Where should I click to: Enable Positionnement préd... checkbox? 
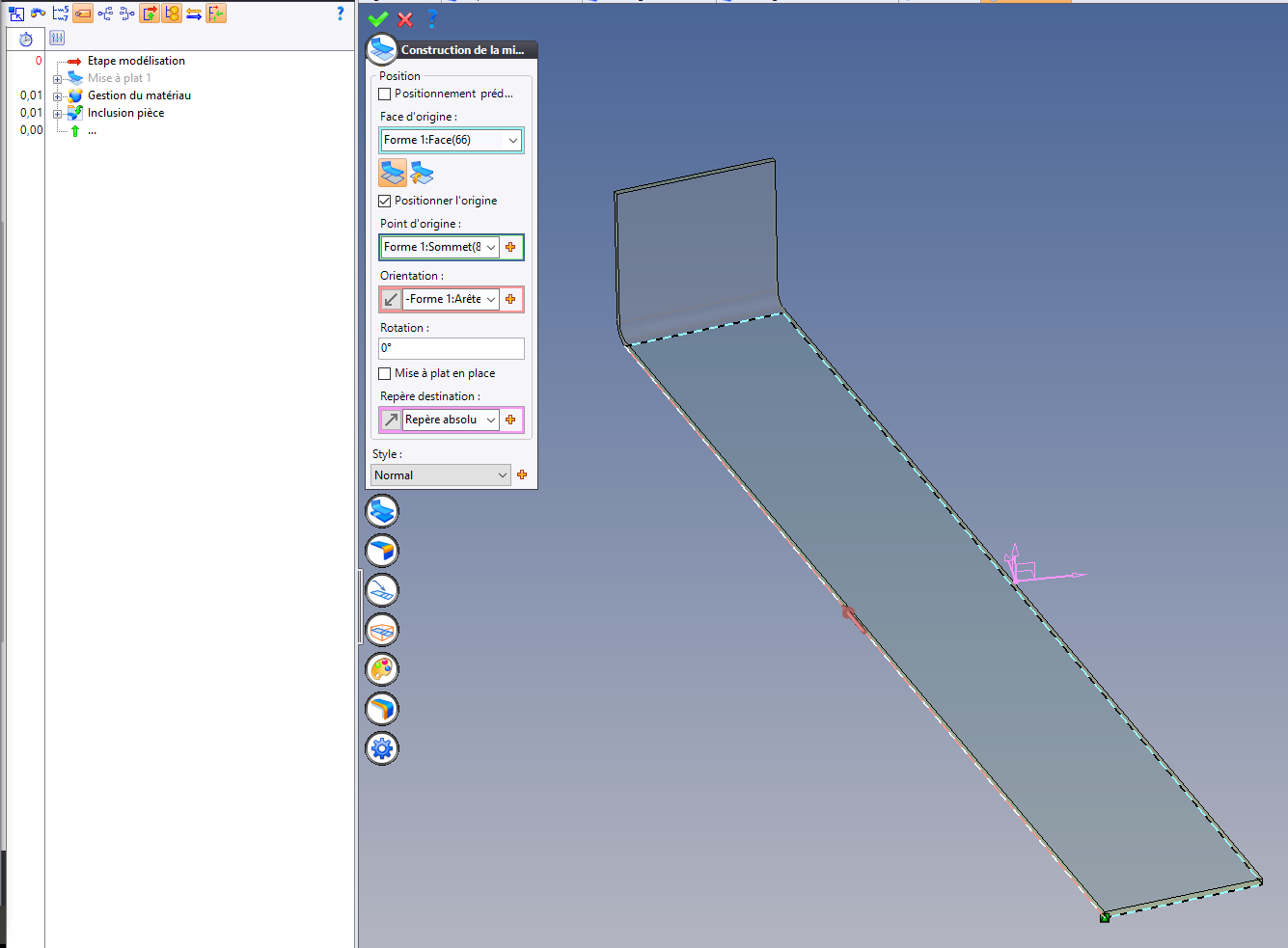(x=385, y=95)
